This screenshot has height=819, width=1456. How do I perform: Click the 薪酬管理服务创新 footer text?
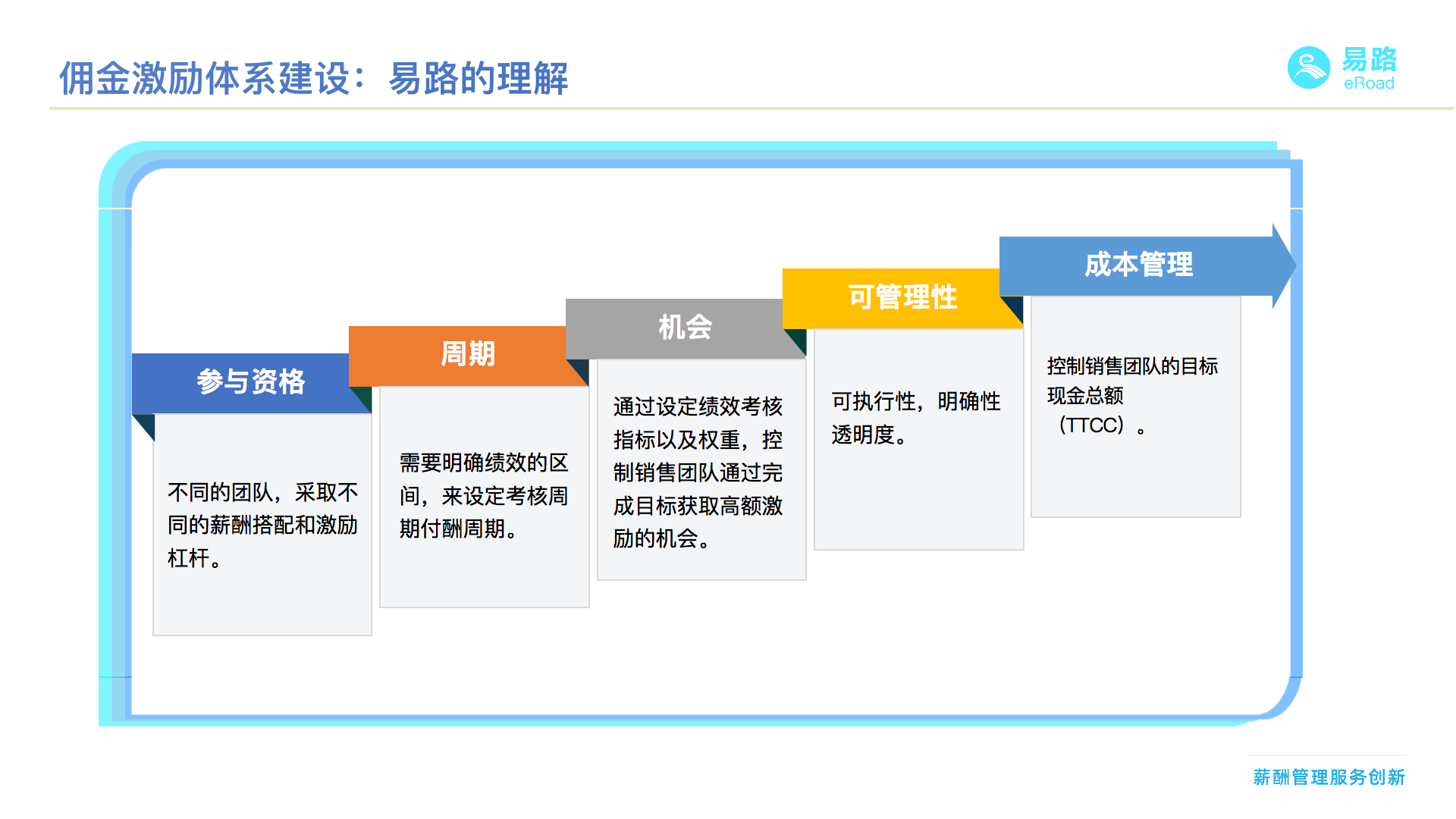(x=1328, y=777)
